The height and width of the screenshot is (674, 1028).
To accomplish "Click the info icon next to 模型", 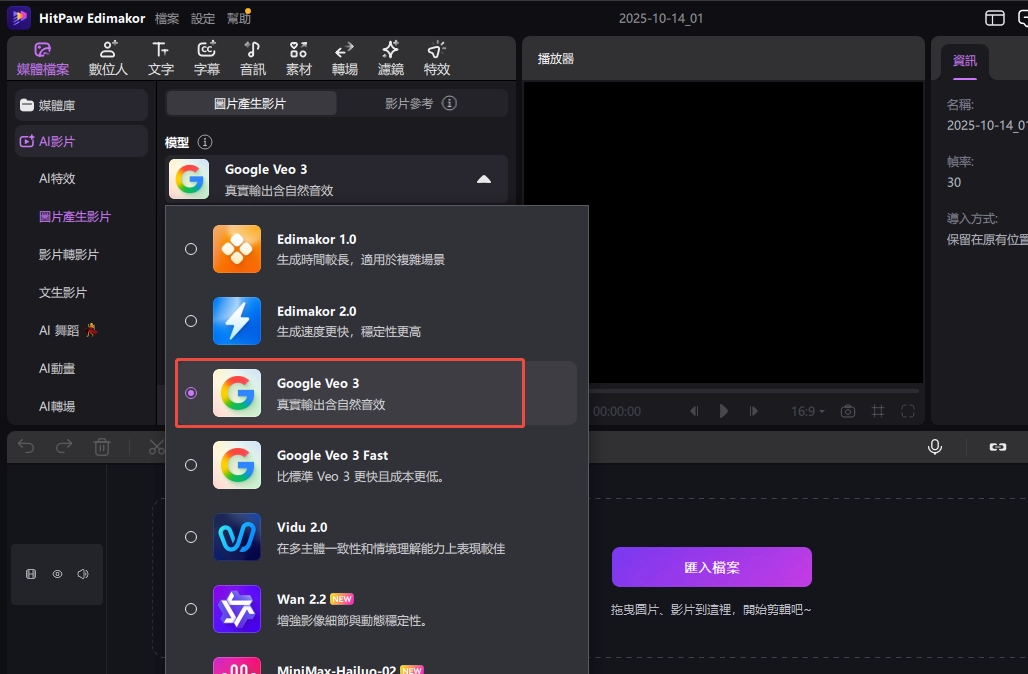I will pyautogui.click(x=205, y=143).
